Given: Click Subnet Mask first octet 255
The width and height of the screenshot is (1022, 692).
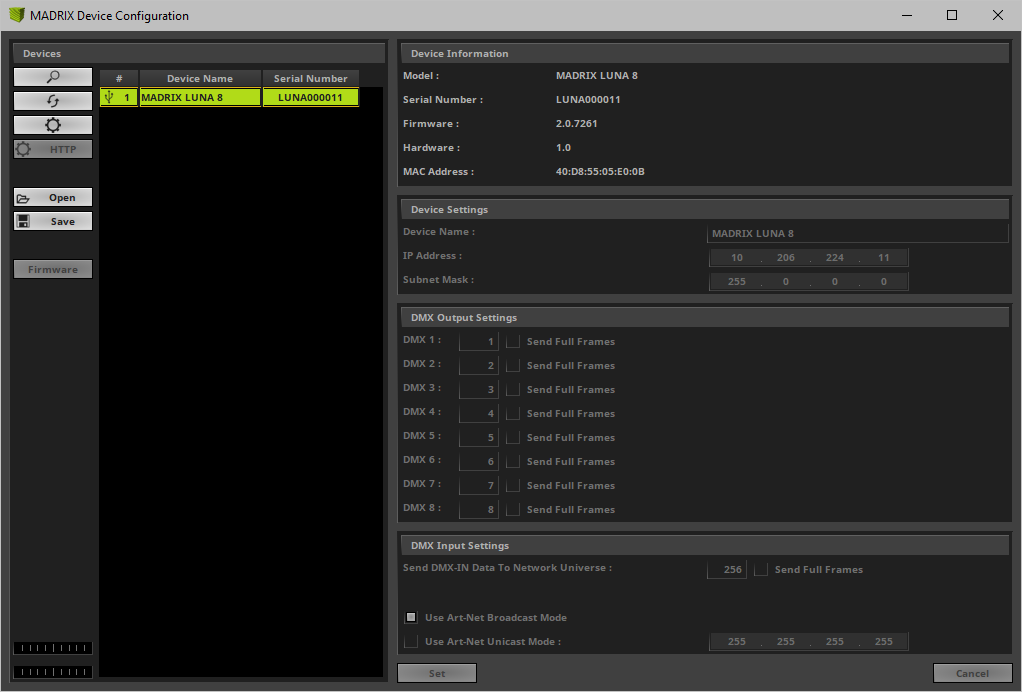Looking at the screenshot, I should coord(737,281).
